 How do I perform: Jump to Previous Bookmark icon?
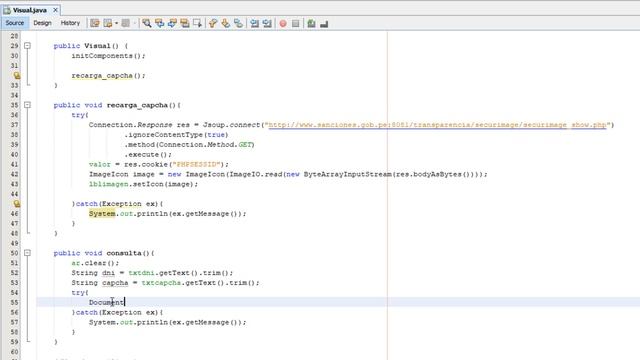click(213, 23)
